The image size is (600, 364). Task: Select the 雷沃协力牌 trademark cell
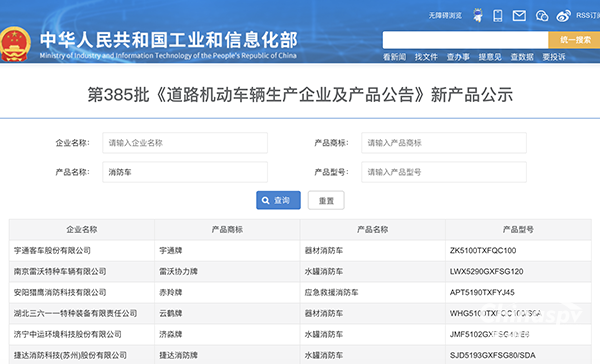coord(227,272)
